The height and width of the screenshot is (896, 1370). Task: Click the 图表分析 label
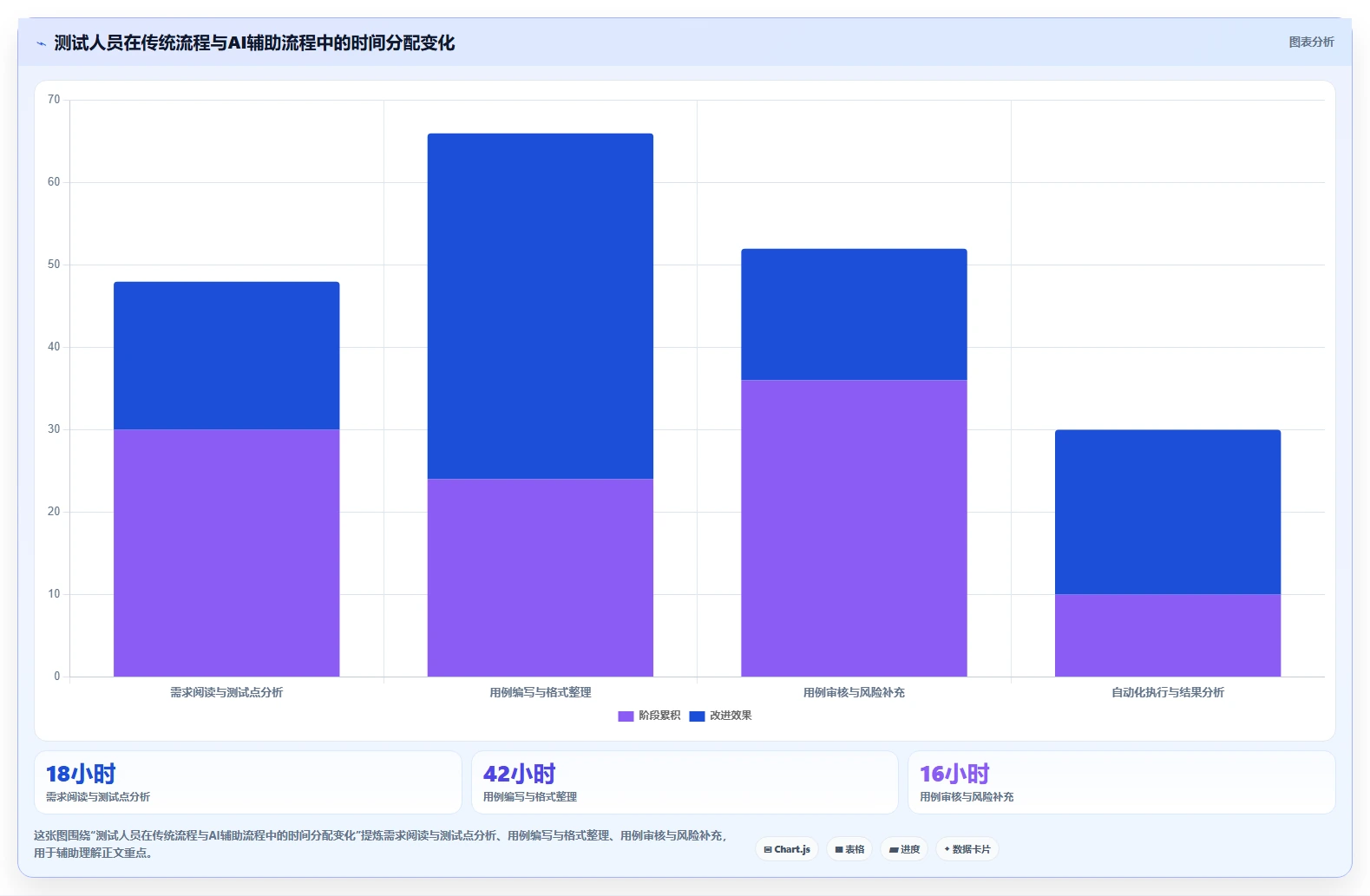tap(1311, 42)
